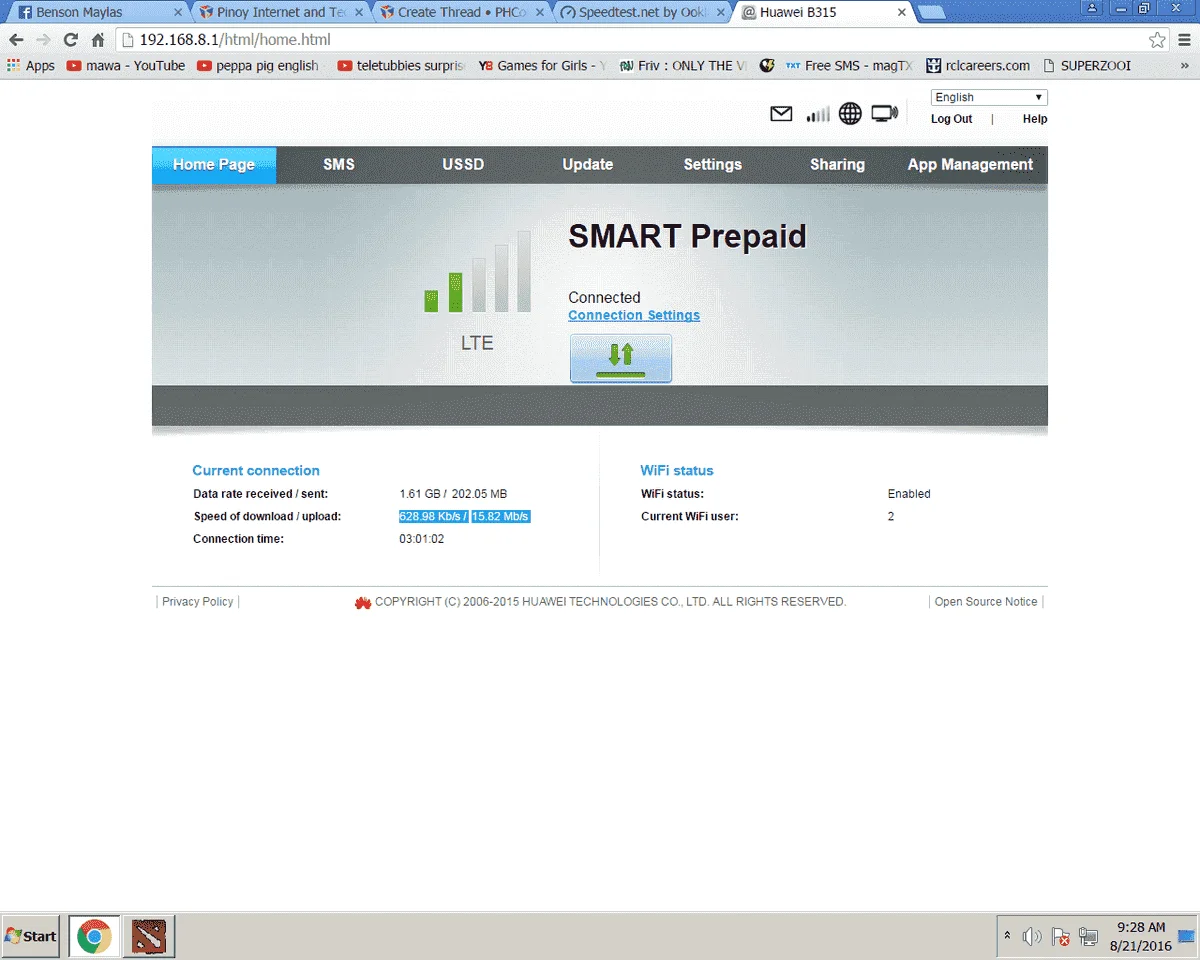This screenshot has height=960, width=1200.
Task: Select the Home Page tab
Action: coord(214,165)
